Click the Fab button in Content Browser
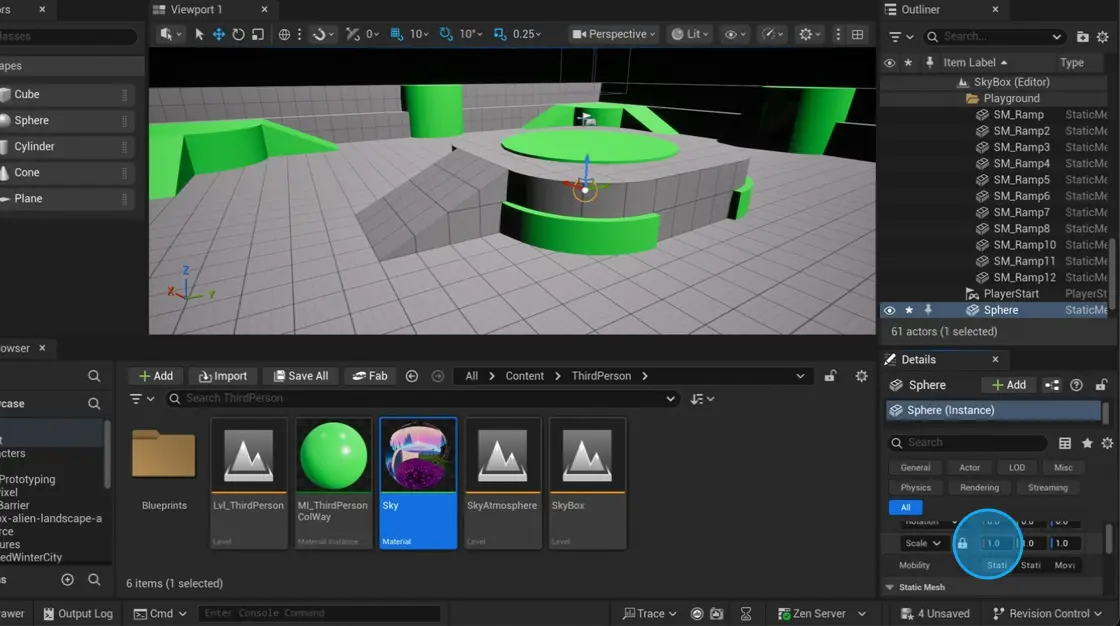Image resolution: width=1120 pixels, height=626 pixels. (x=370, y=376)
